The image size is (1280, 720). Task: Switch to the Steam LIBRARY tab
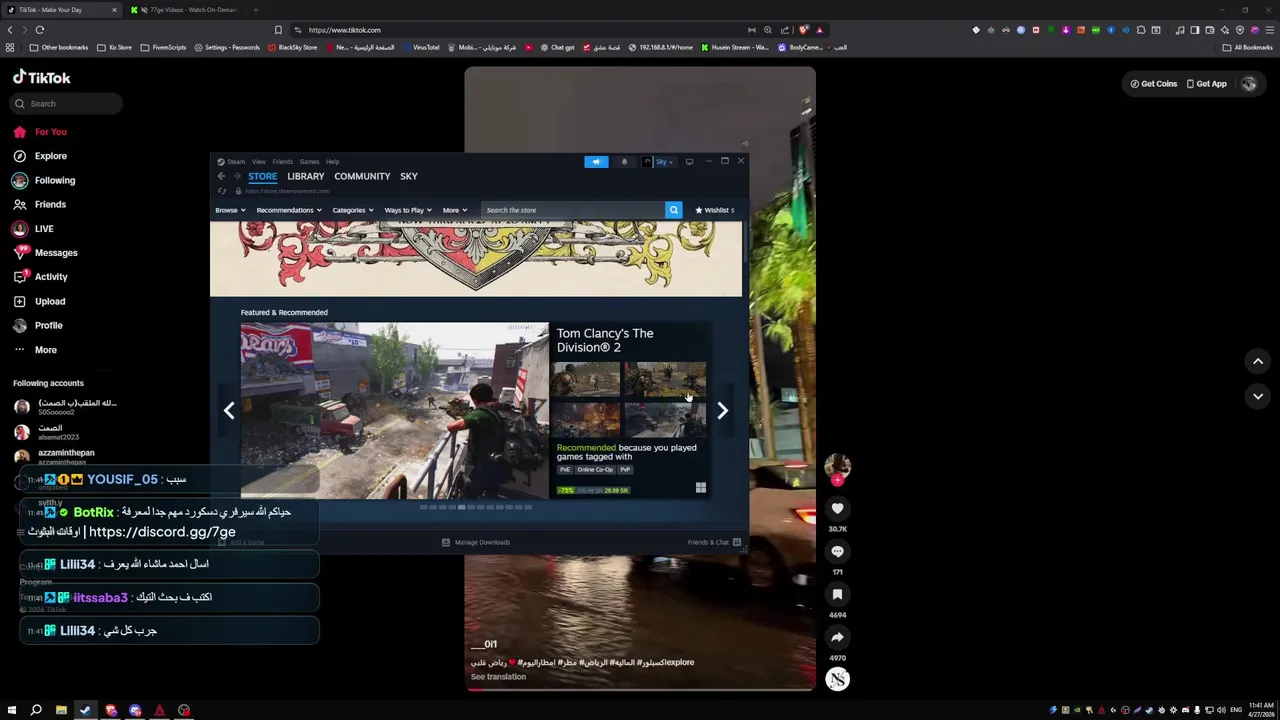click(x=306, y=176)
